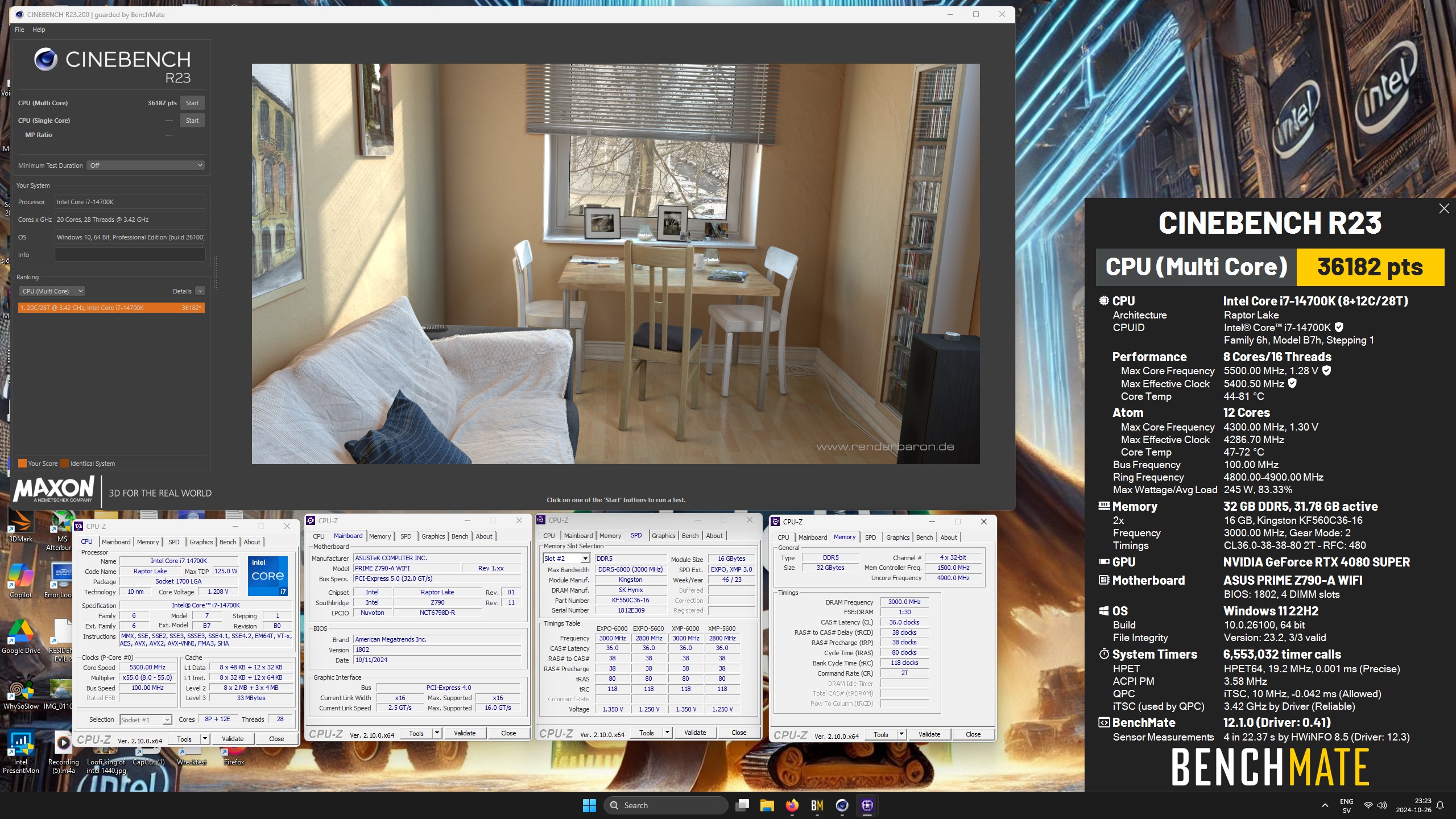The height and width of the screenshot is (819, 1456).
Task: Open the Slot #2 memory slot dropdown
Action: pyautogui.click(x=566, y=559)
